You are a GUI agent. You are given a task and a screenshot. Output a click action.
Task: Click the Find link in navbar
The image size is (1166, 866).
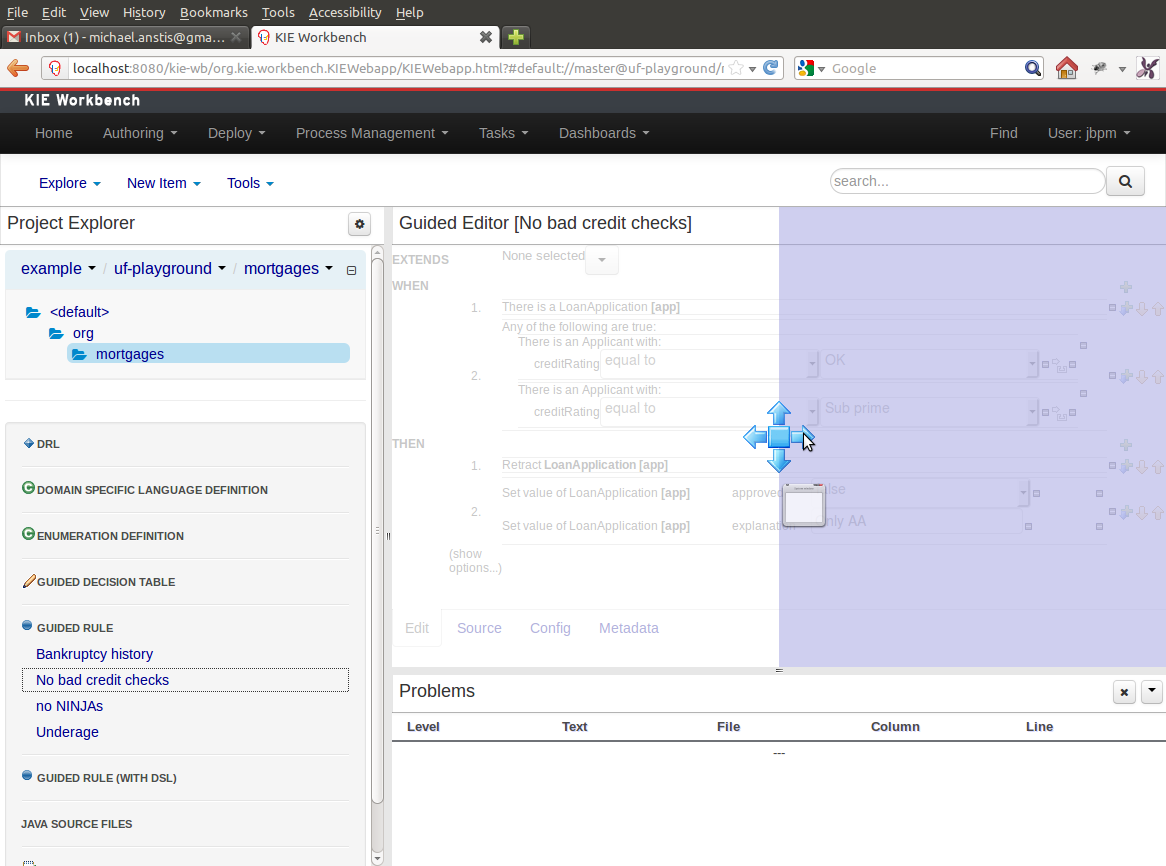tap(1003, 133)
